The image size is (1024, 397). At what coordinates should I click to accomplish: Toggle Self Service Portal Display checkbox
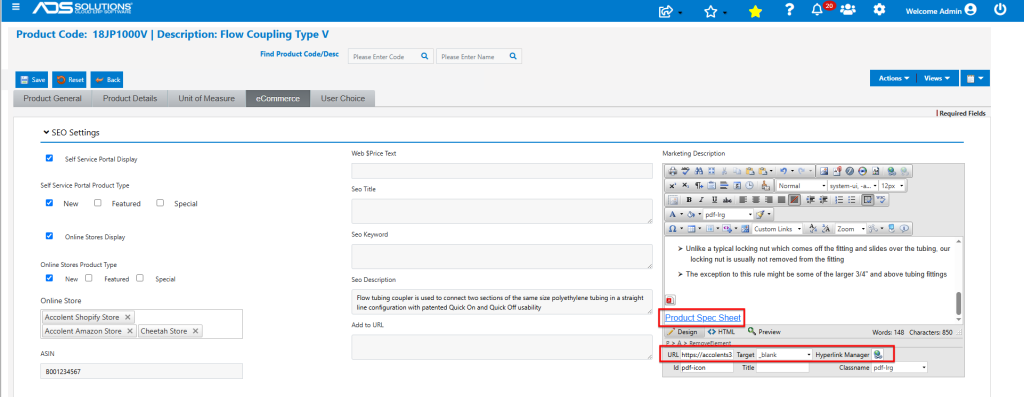coord(50,158)
